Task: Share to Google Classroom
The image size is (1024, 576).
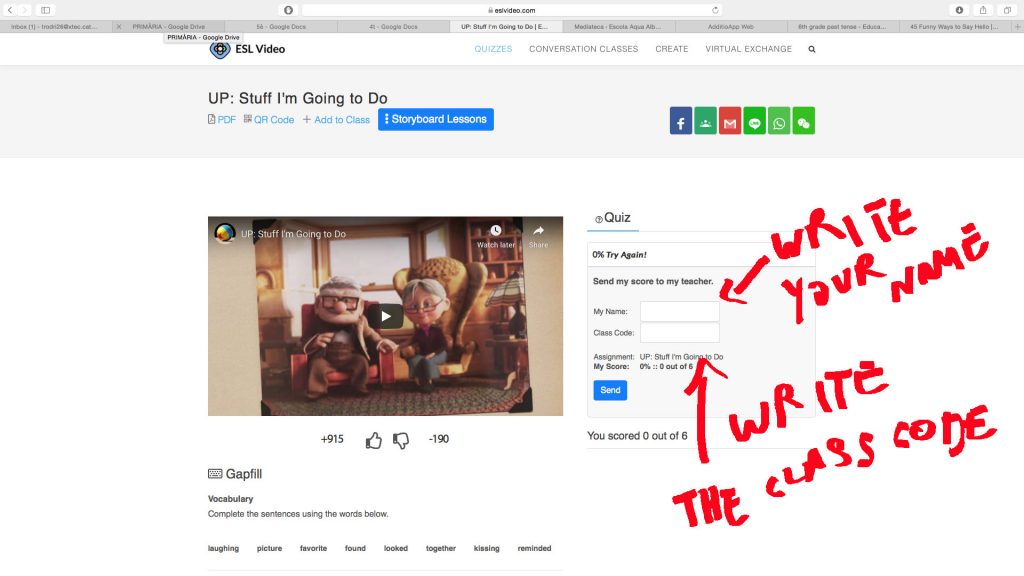Action: [705, 121]
